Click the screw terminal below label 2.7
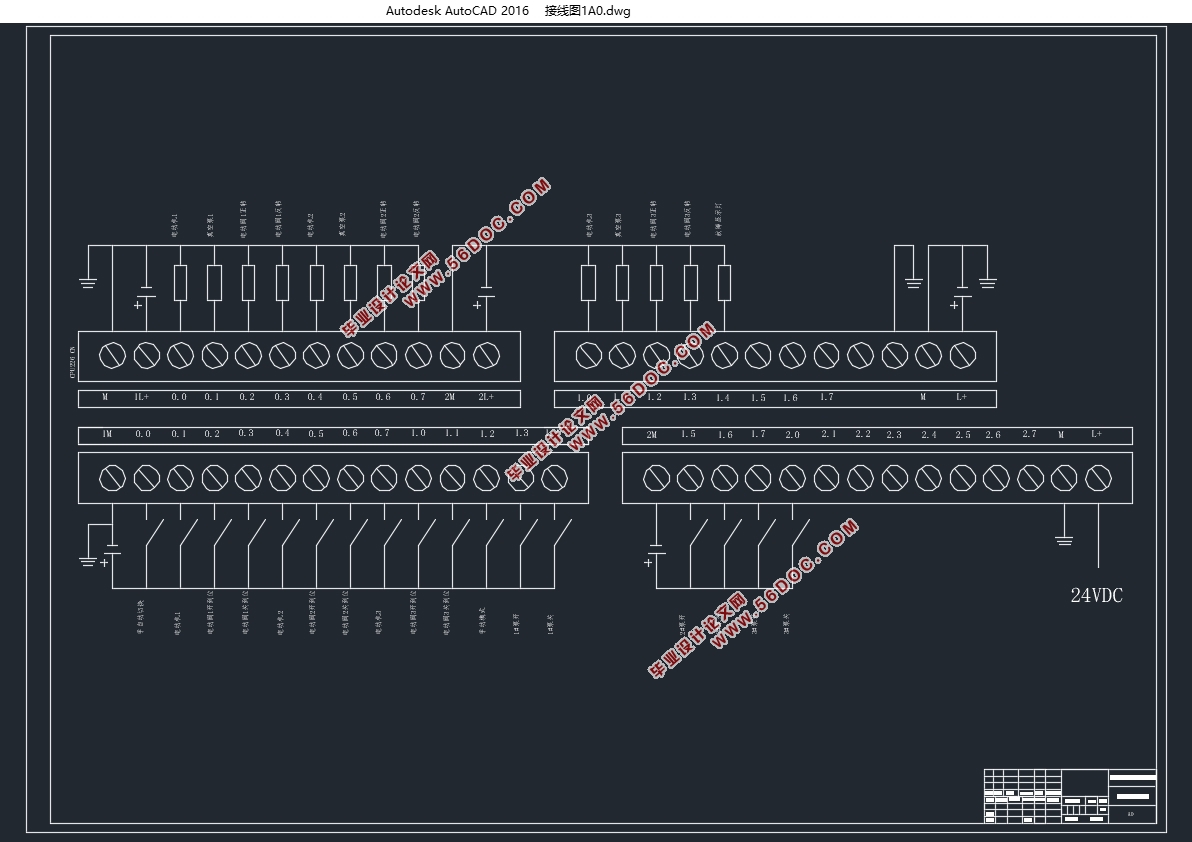 point(1030,478)
